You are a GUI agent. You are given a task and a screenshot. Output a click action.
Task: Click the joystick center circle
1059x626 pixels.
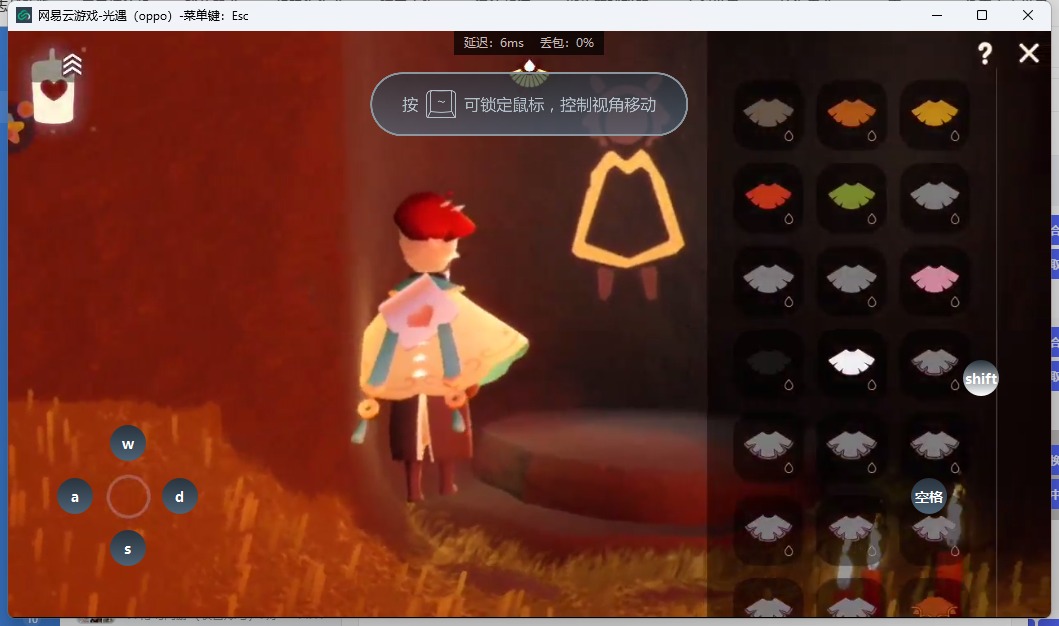[128, 496]
